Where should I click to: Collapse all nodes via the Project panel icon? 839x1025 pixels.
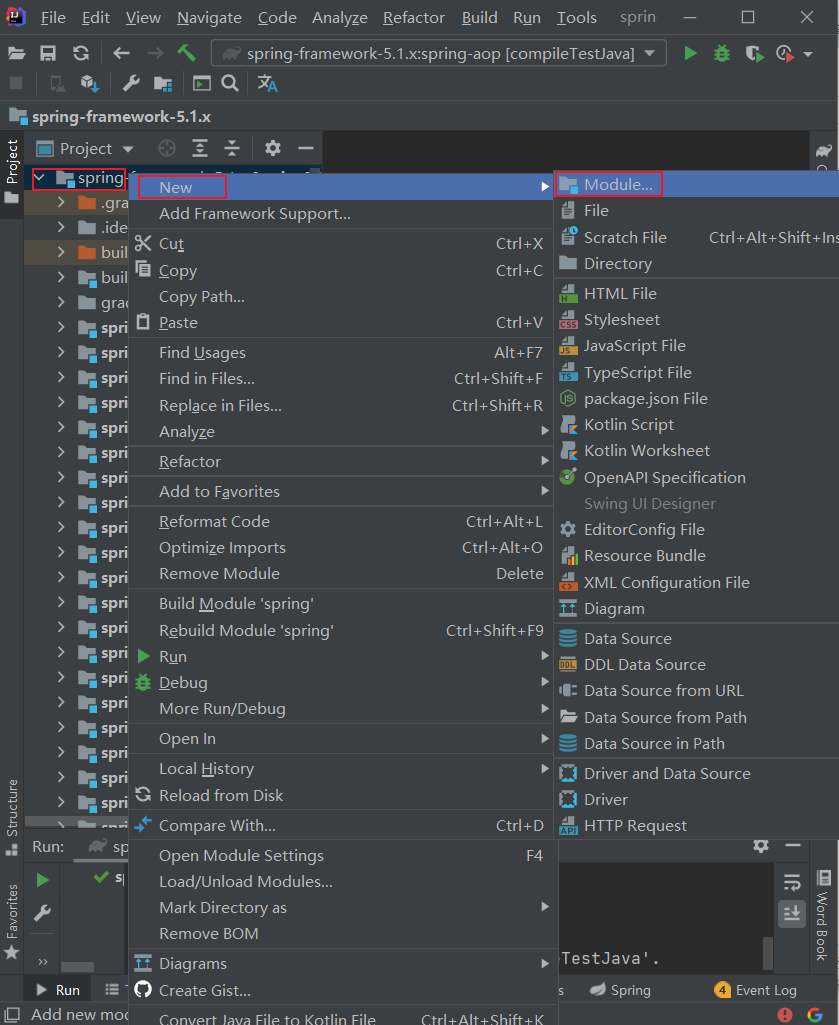(232, 148)
